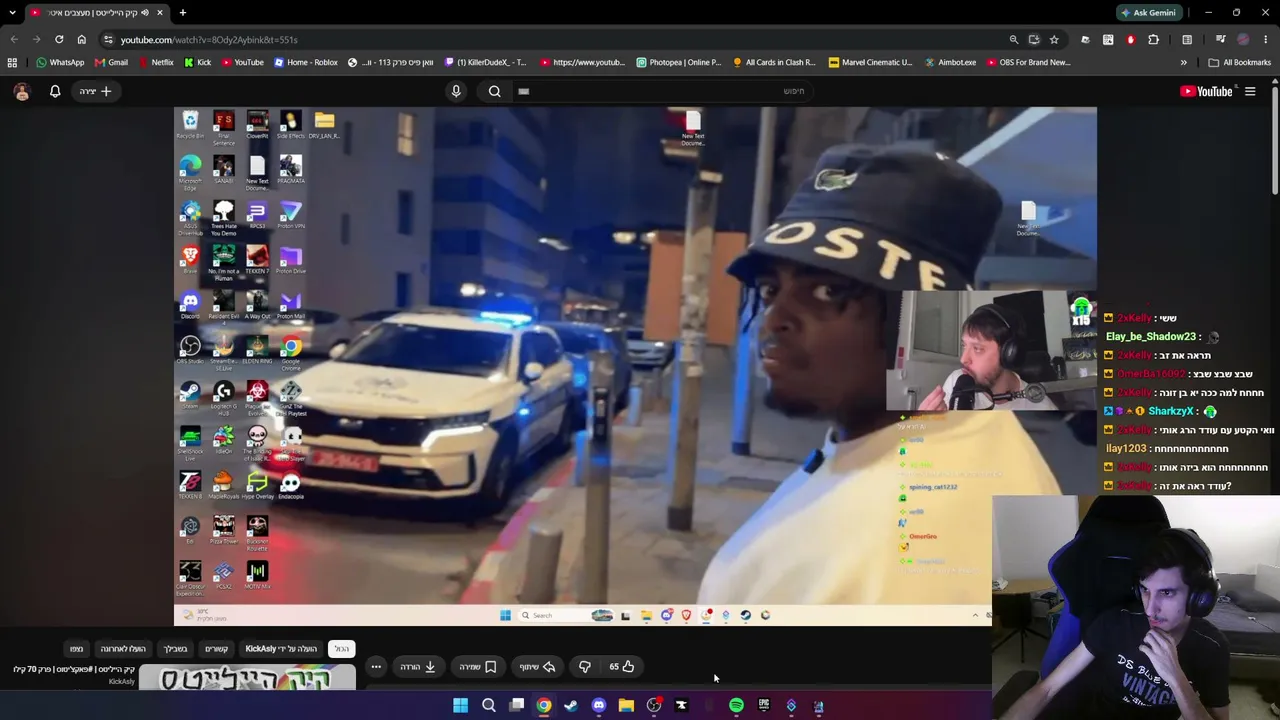The width and height of the screenshot is (1280, 720).
Task: Dislike the video with thumbs down
Action: (585, 666)
